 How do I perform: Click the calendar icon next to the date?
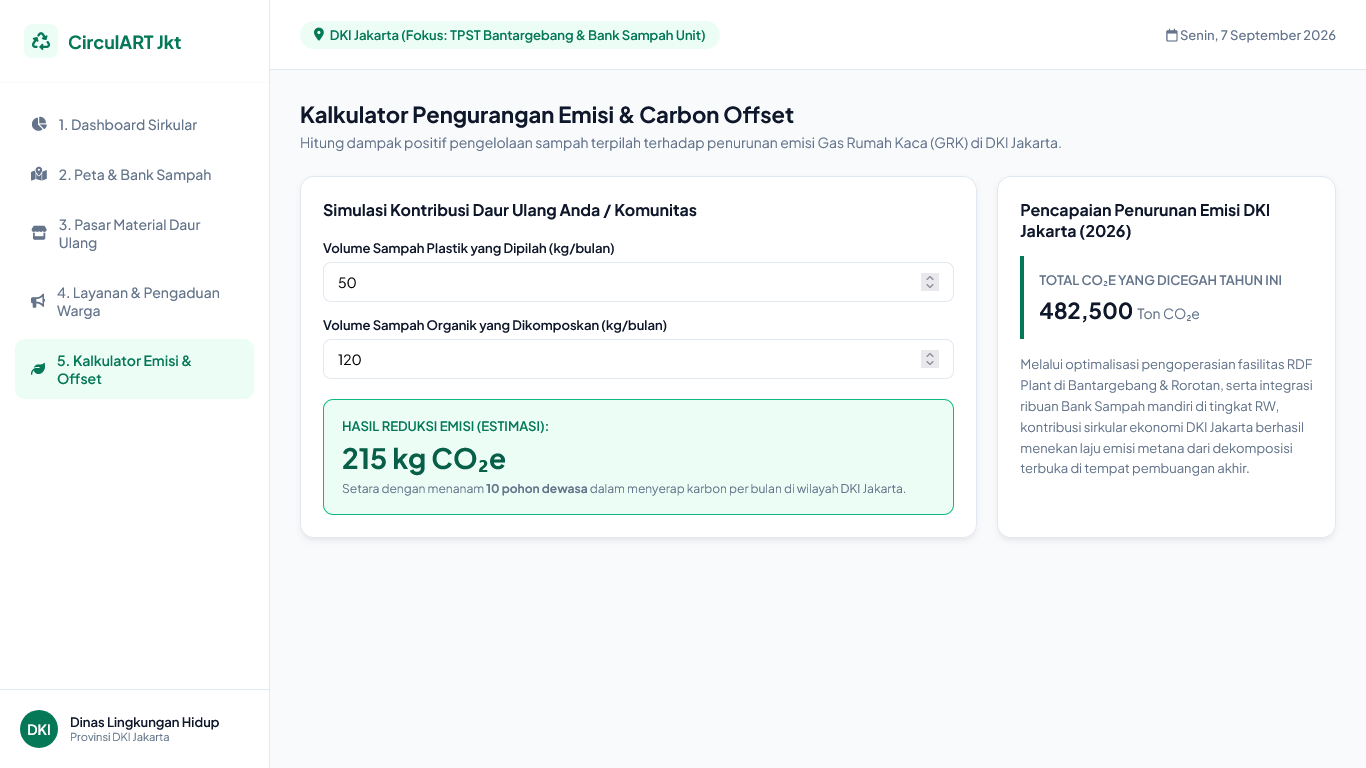(x=1171, y=35)
